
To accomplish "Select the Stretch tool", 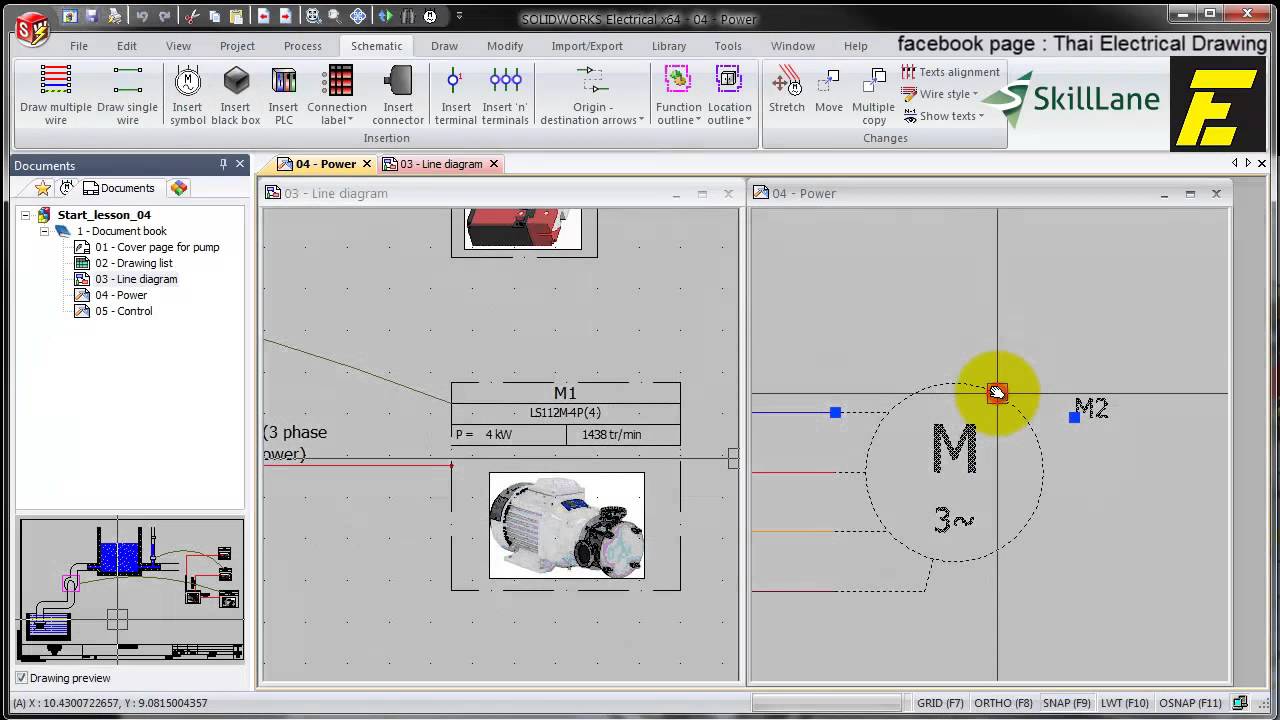I will 787,90.
